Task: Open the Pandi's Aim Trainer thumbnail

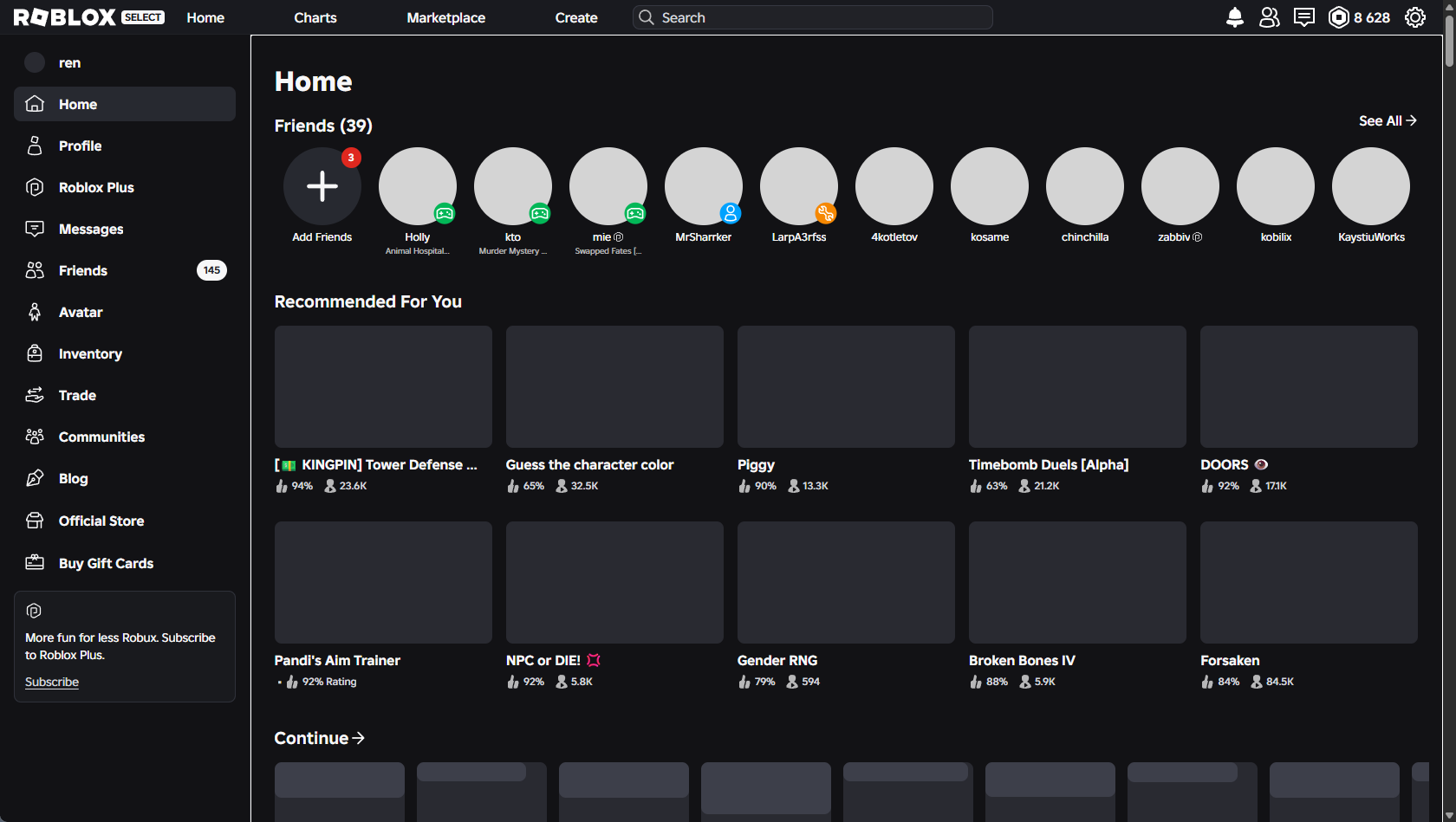Action: (383, 582)
